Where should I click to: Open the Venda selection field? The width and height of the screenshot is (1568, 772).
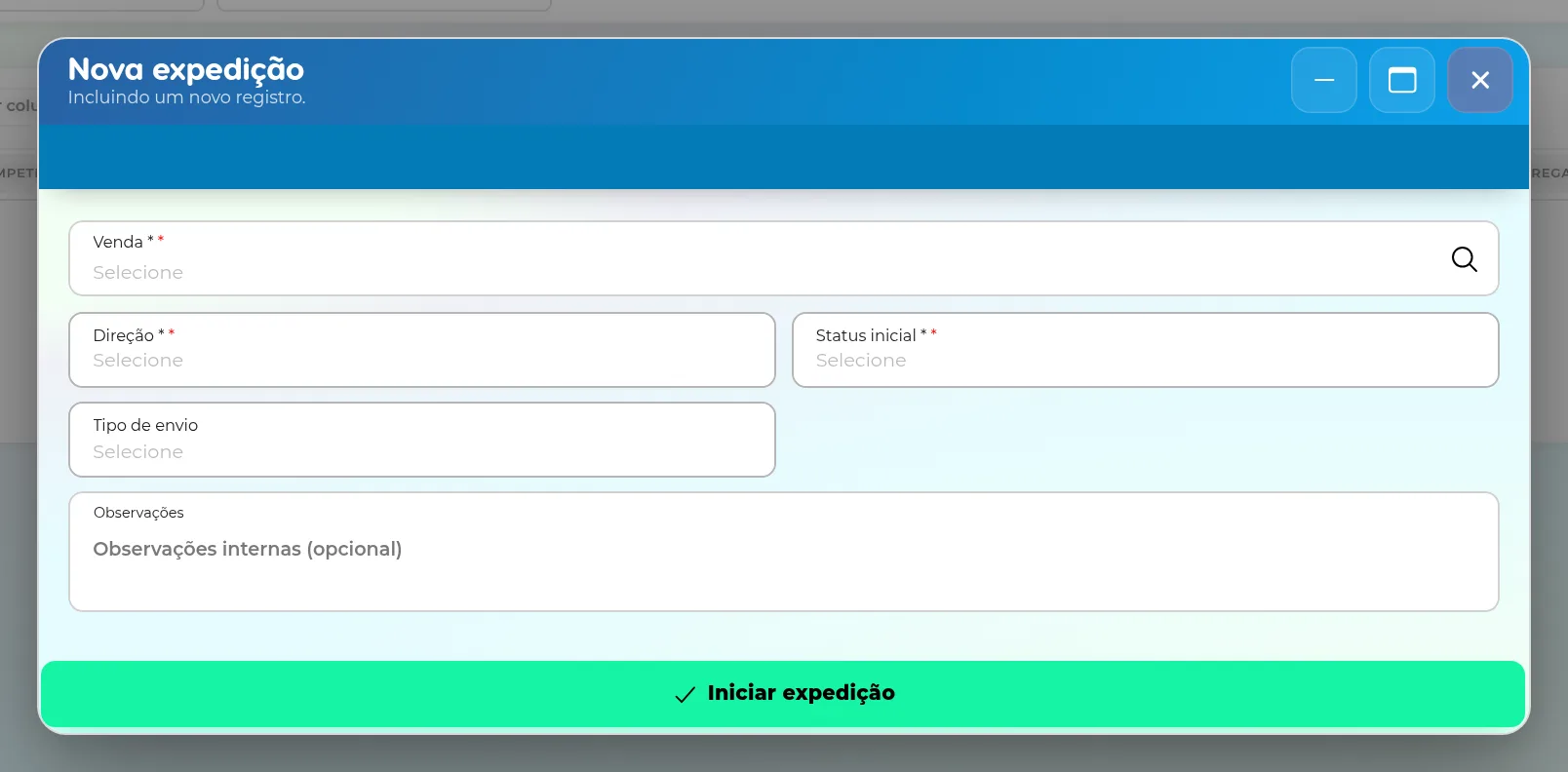[x=783, y=258]
